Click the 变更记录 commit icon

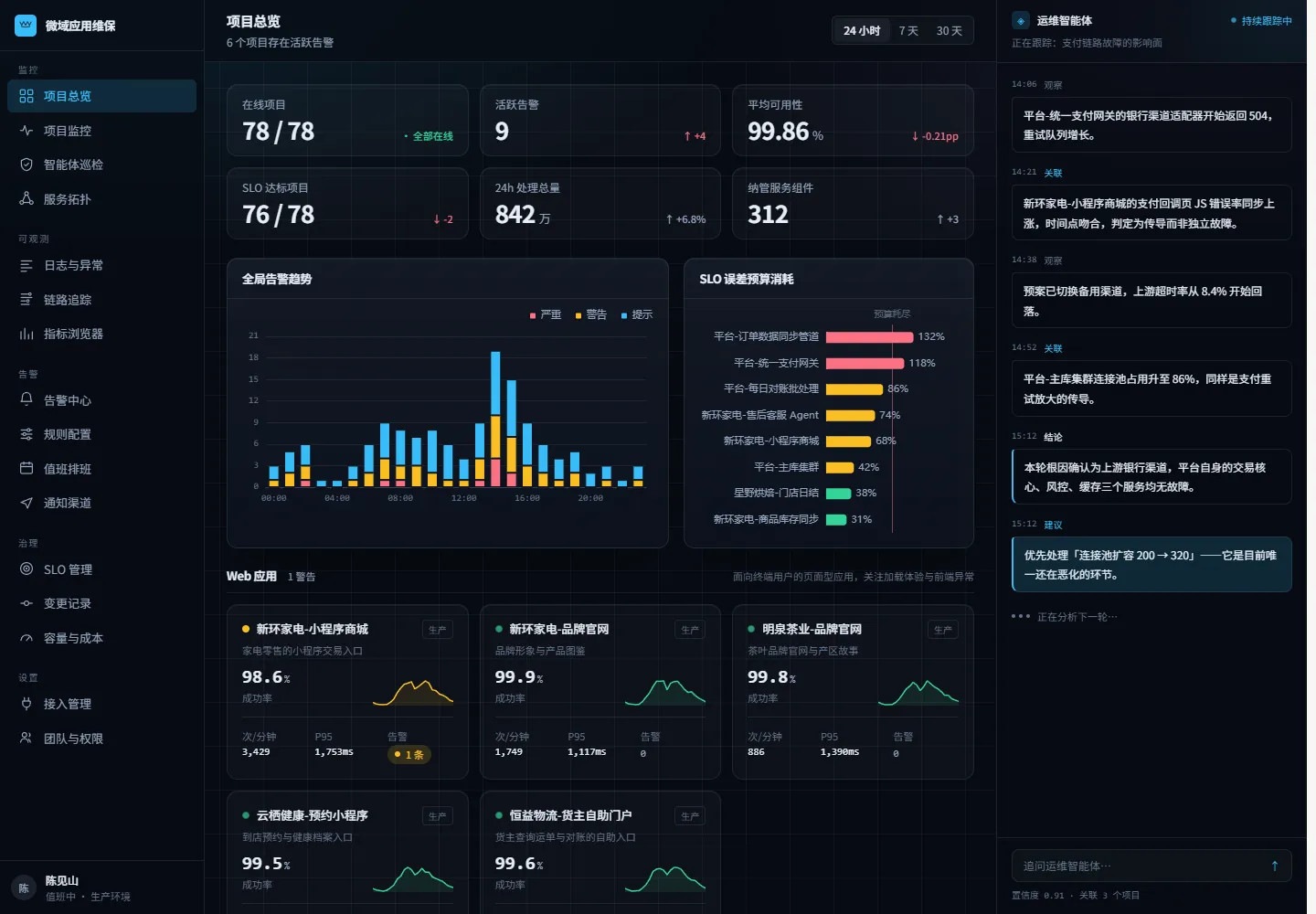[x=27, y=603]
